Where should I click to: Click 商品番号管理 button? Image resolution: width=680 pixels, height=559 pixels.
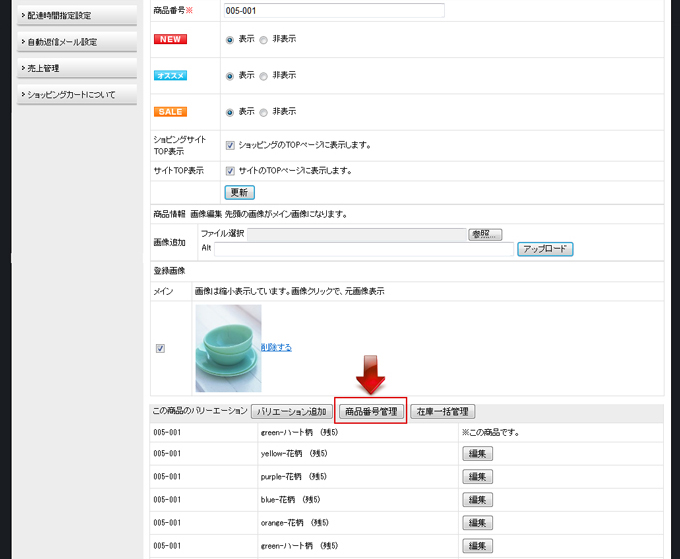[x=370, y=411]
